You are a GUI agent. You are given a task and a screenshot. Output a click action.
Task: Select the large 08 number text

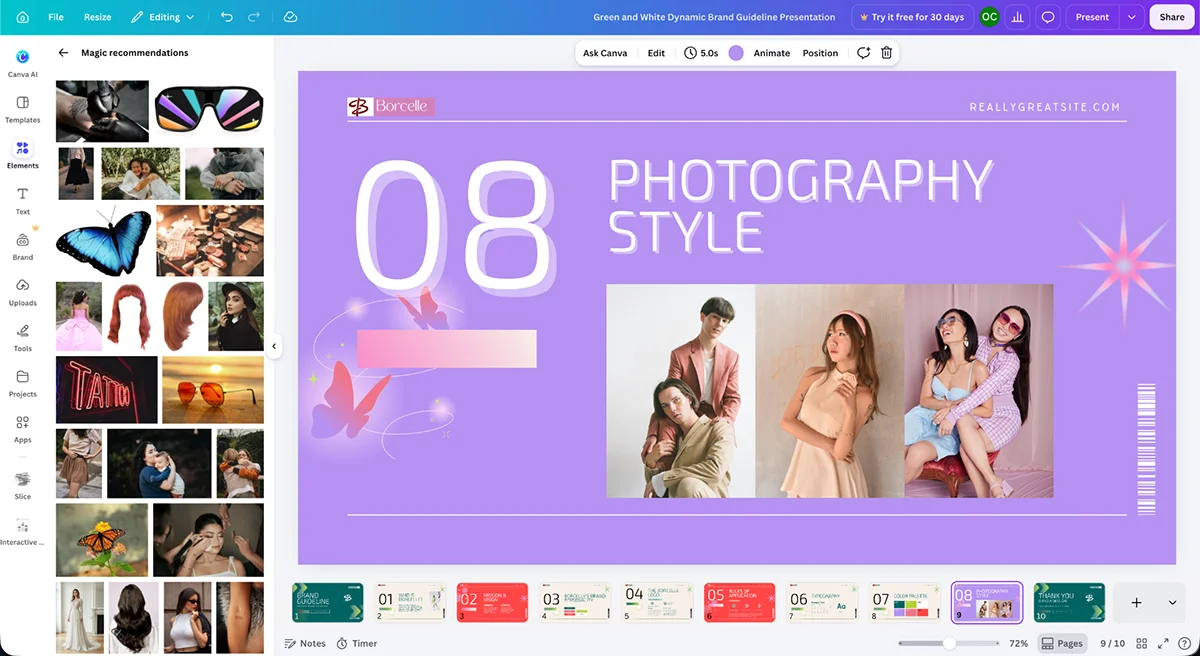(x=455, y=226)
